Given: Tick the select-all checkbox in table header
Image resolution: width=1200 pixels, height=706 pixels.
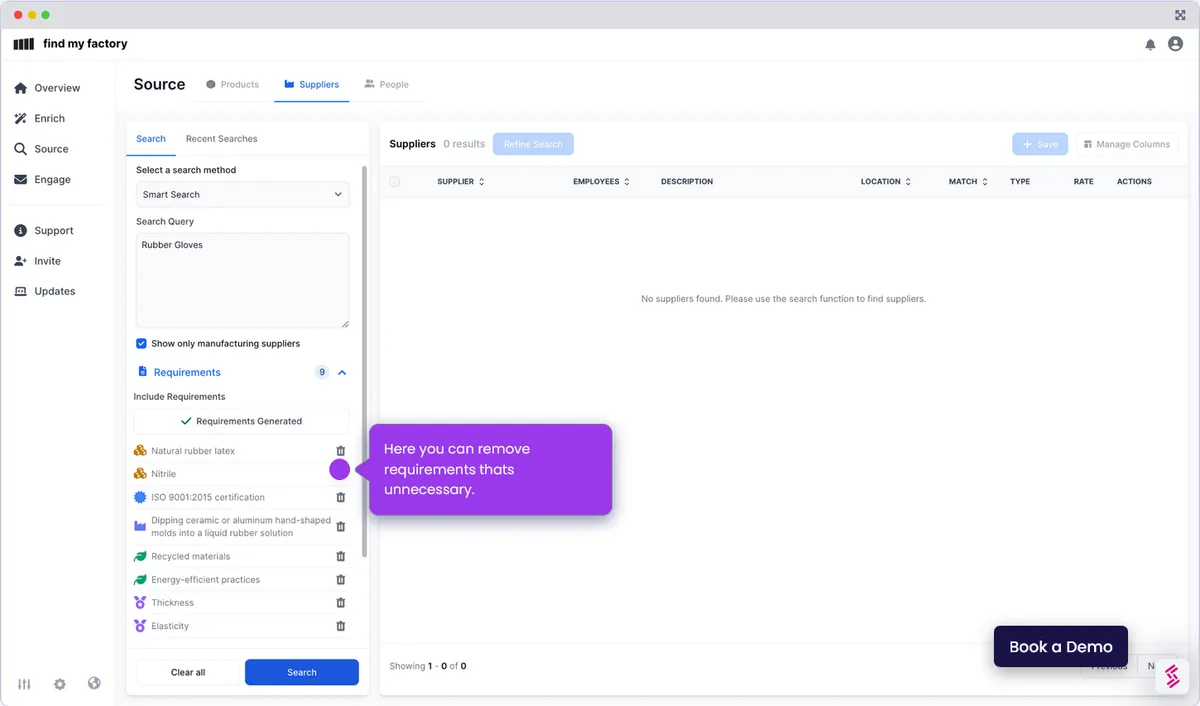Looking at the screenshot, I should click(x=394, y=182).
